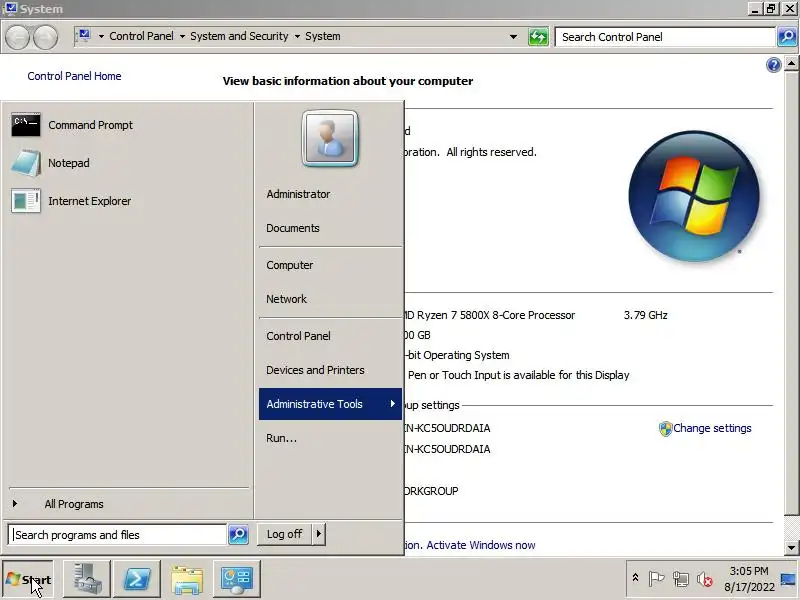Viewport: 800px width, 600px height.
Task: Open the Administrator menu entry
Action: pyautogui.click(x=330, y=194)
